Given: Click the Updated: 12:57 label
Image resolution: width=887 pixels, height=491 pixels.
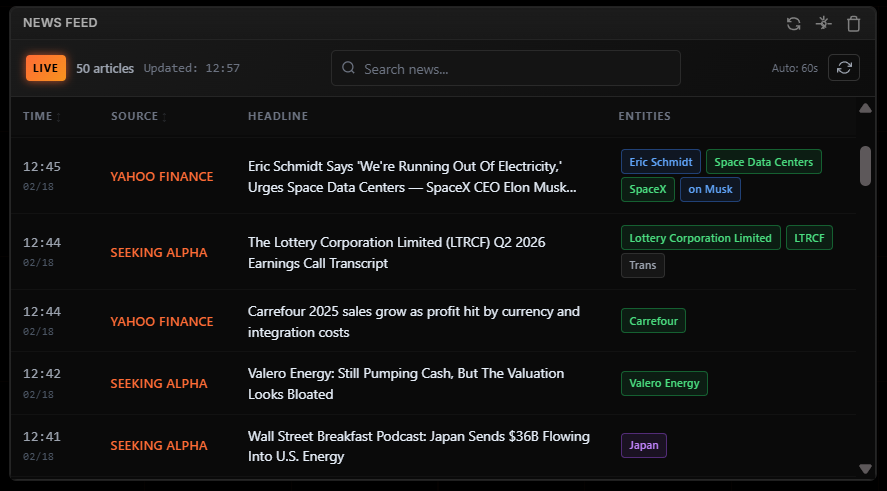Looking at the screenshot, I should [192, 68].
